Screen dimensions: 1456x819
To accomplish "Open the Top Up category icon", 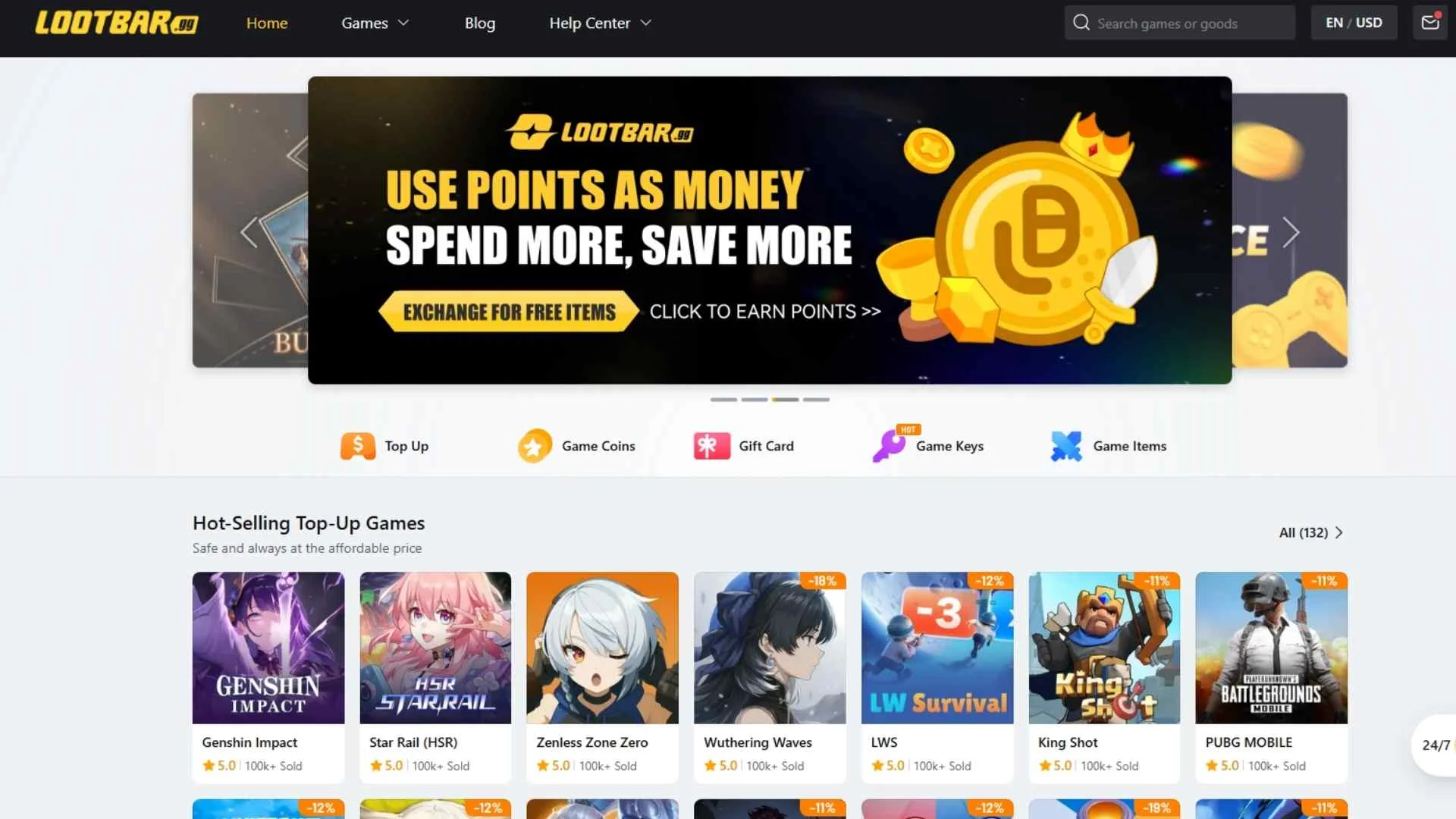I will [358, 446].
